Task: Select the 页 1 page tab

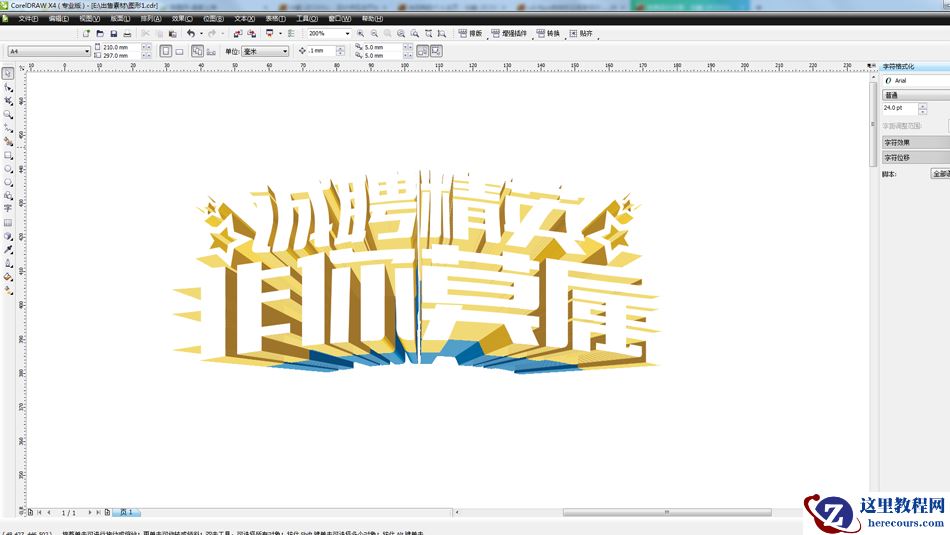Action: tap(126, 513)
